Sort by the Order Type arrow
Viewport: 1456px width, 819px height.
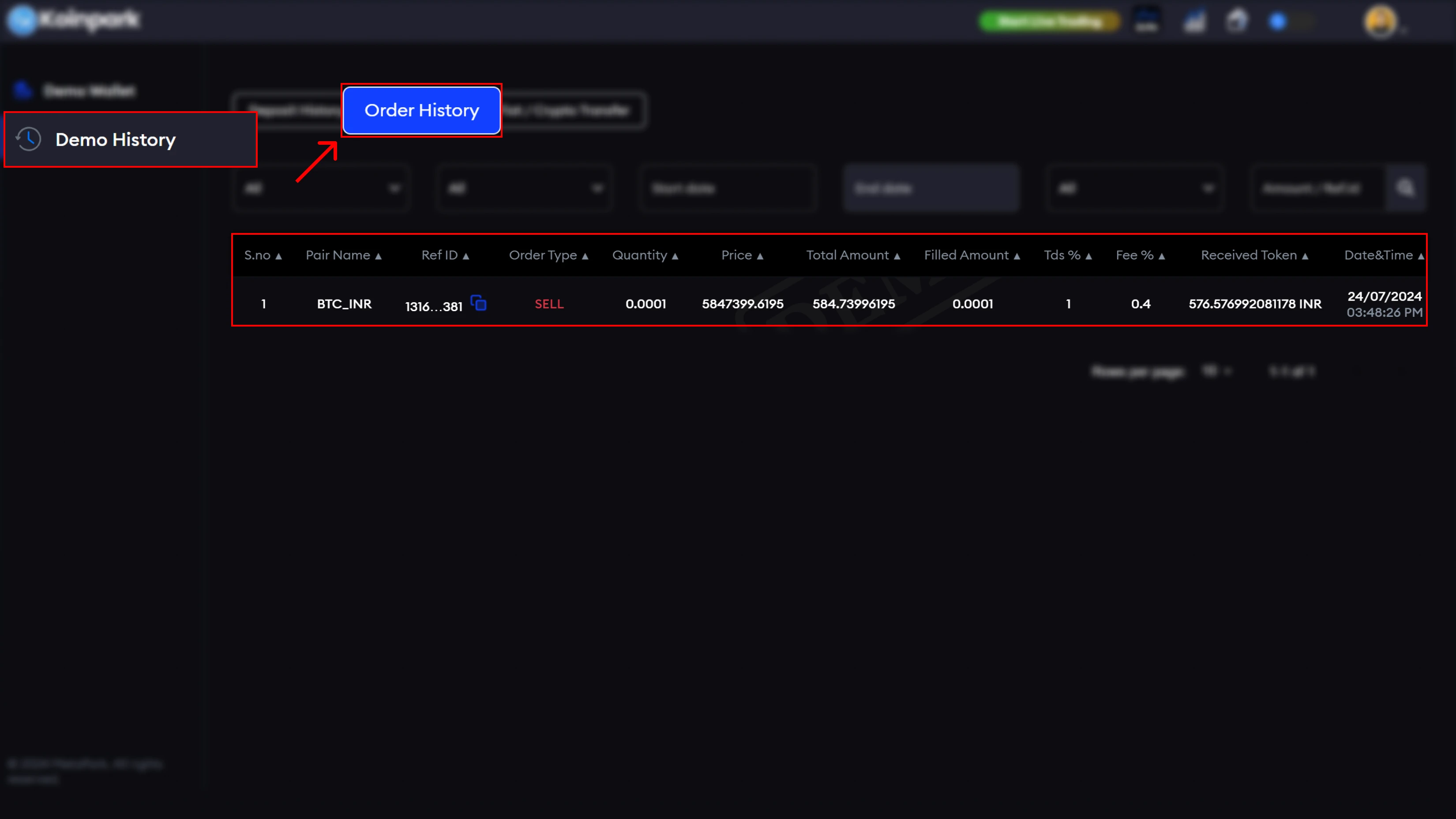(x=585, y=256)
